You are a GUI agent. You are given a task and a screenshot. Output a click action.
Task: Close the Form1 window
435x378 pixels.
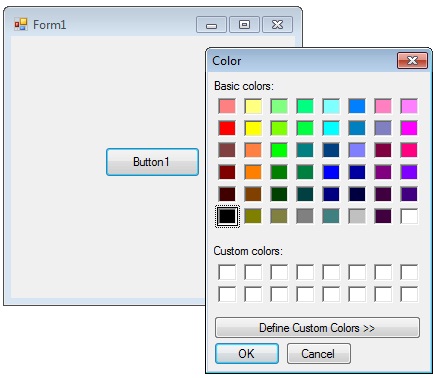[277, 25]
